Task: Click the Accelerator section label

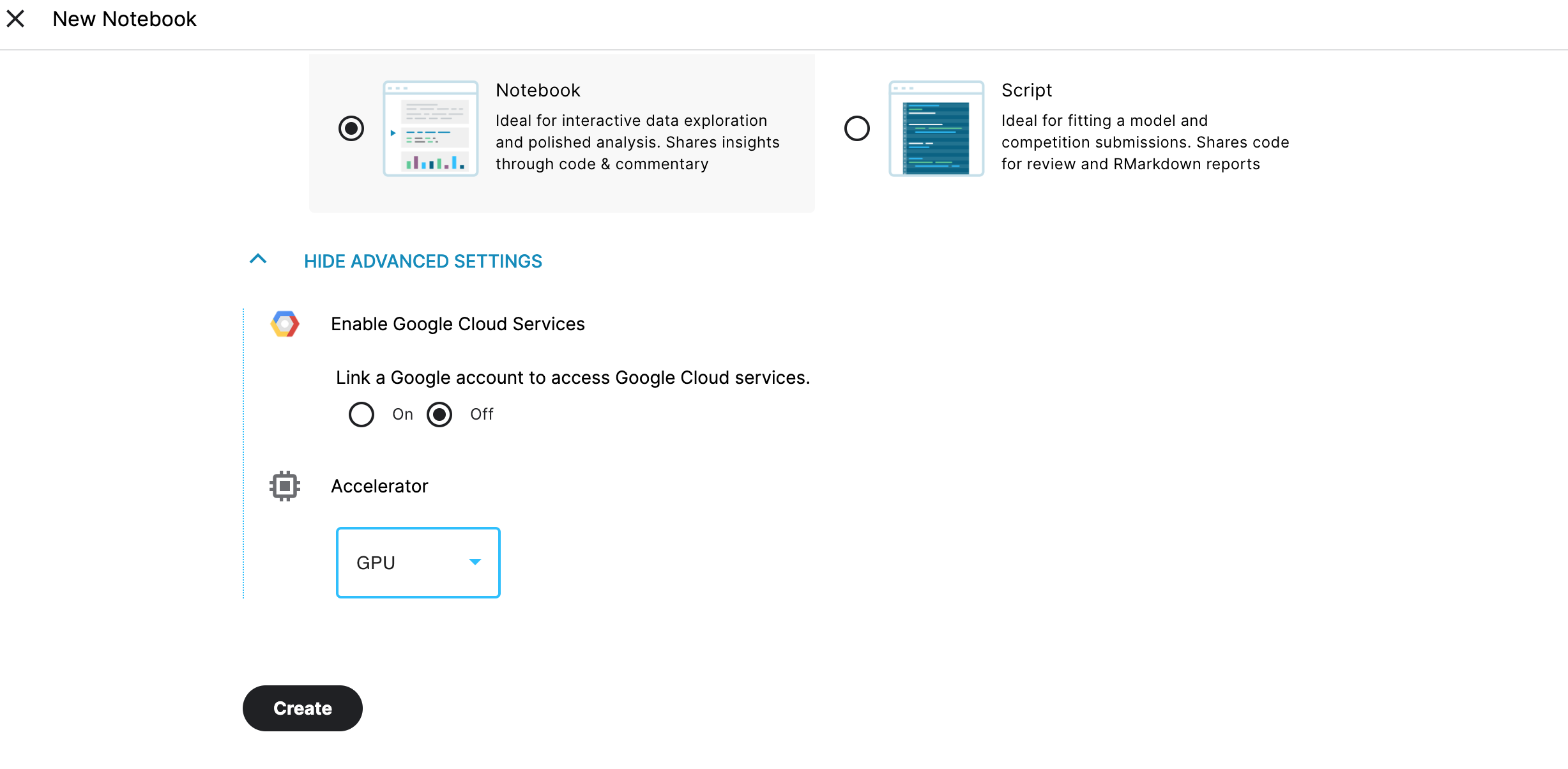Action: pyautogui.click(x=379, y=486)
